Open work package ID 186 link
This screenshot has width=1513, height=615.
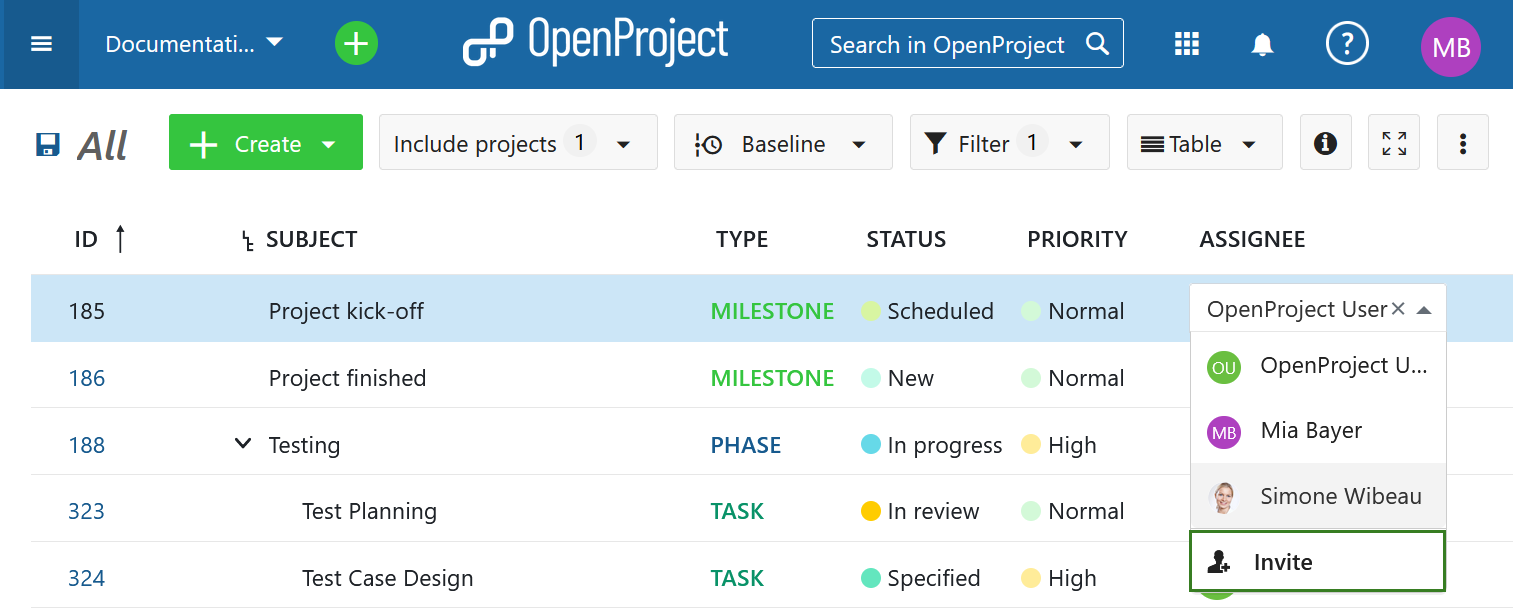click(x=87, y=378)
